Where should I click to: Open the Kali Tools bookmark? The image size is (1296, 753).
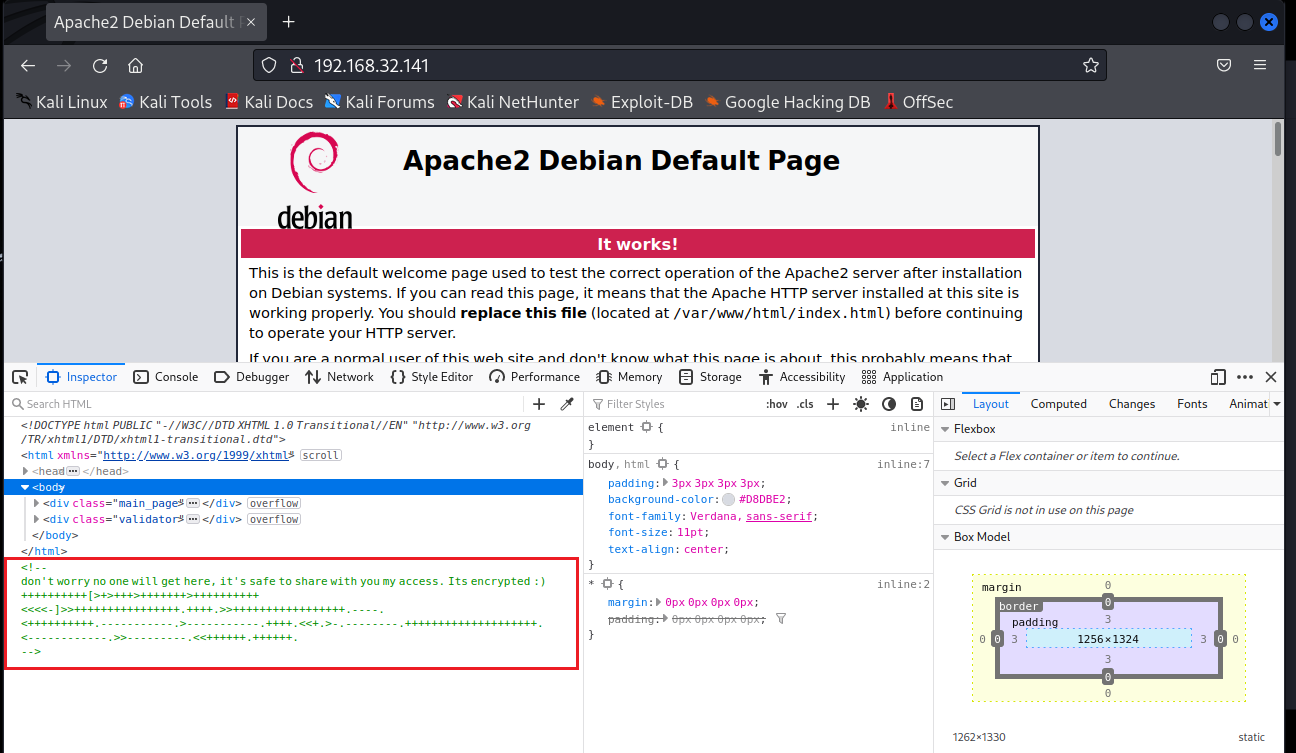pos(166,102)
